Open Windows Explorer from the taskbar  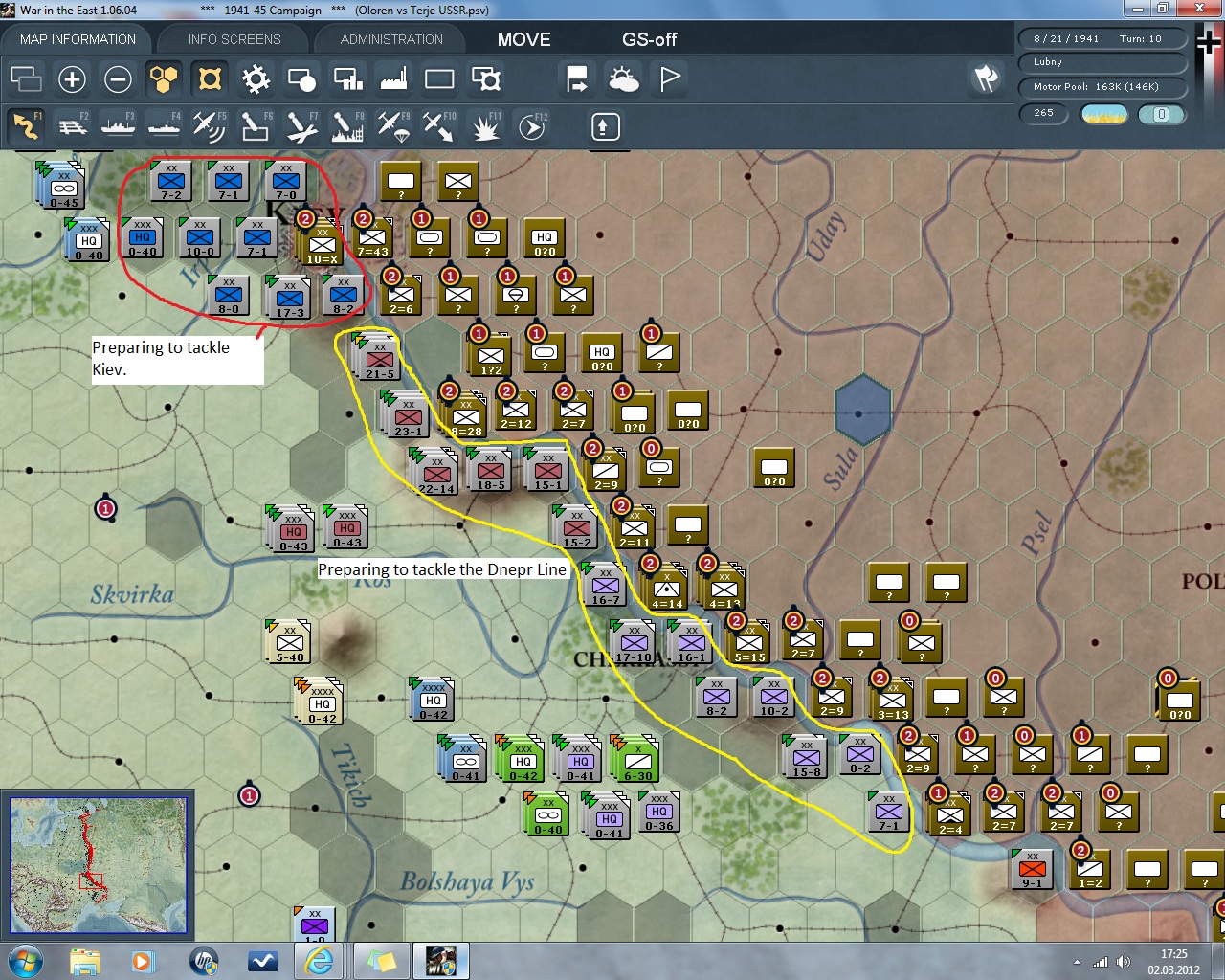pos(84,961)
